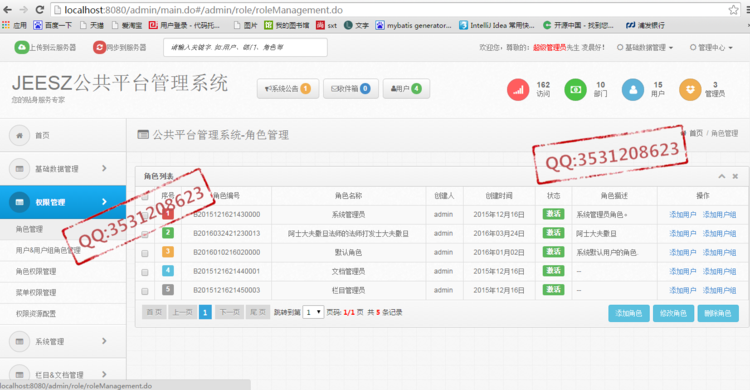Click the green cloud upload icon

coord(22,47)
